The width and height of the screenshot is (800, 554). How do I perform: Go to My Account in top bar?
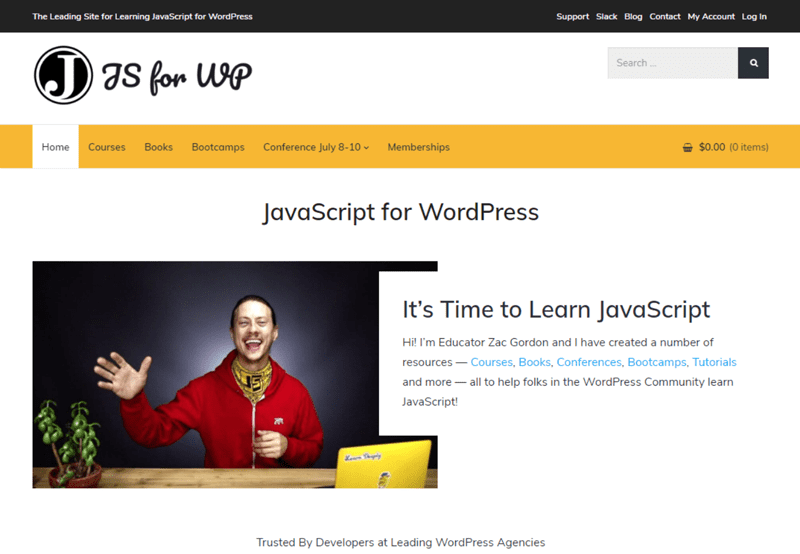tap(711, 16)
